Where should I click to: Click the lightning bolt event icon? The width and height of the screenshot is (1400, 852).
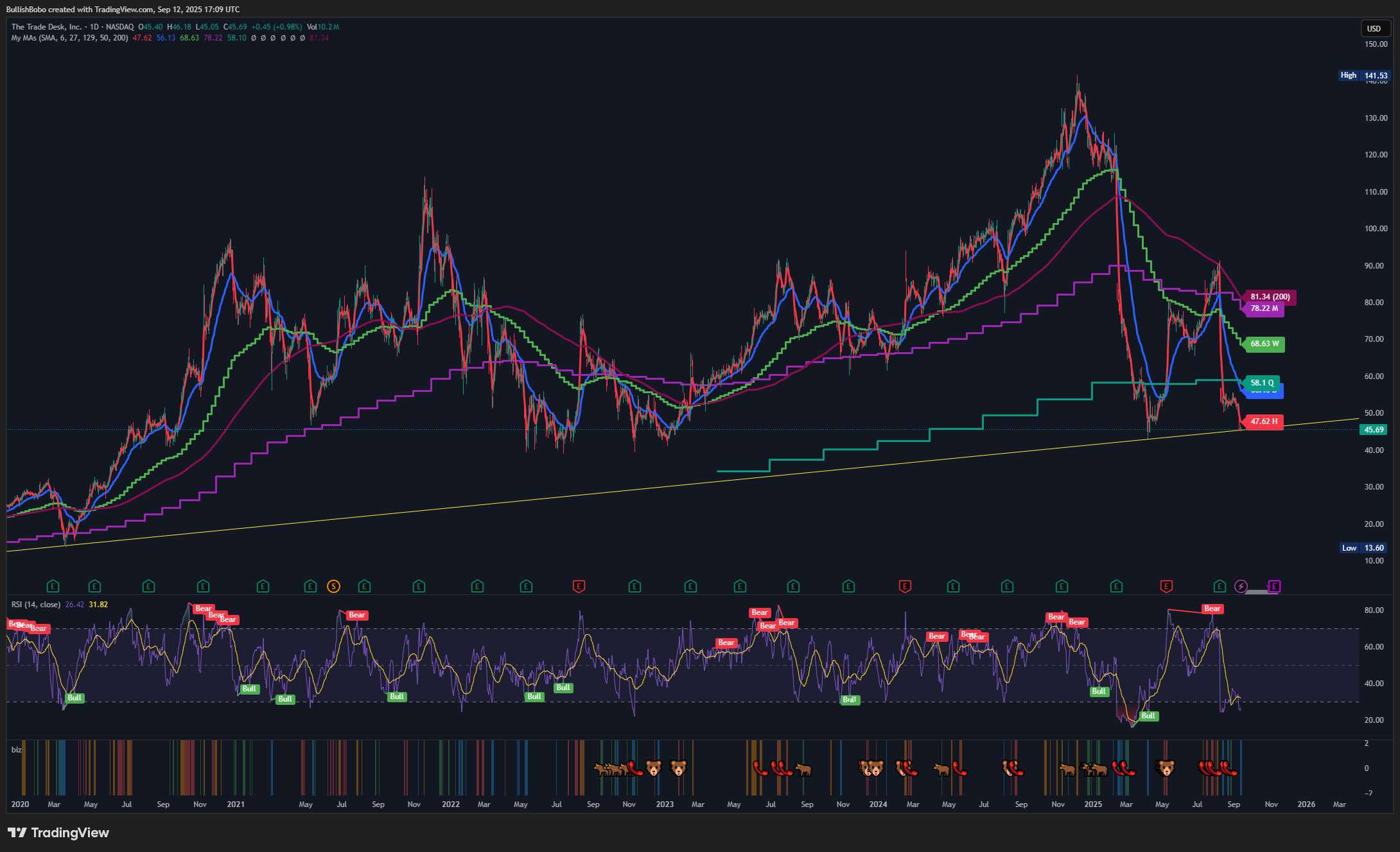tap(1241, 586)
